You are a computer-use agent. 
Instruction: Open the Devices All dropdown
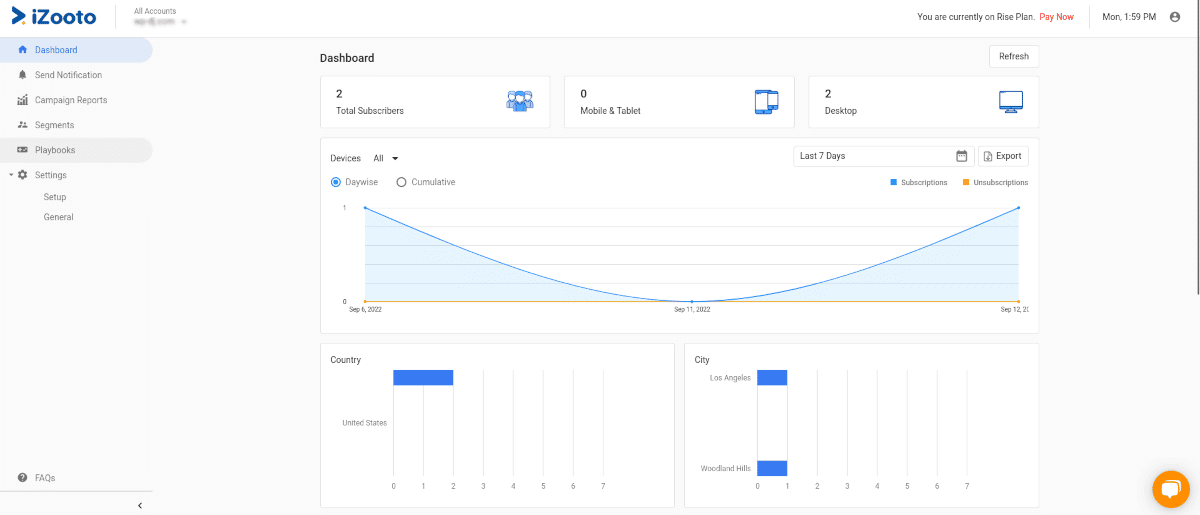[x=386, y=158]
